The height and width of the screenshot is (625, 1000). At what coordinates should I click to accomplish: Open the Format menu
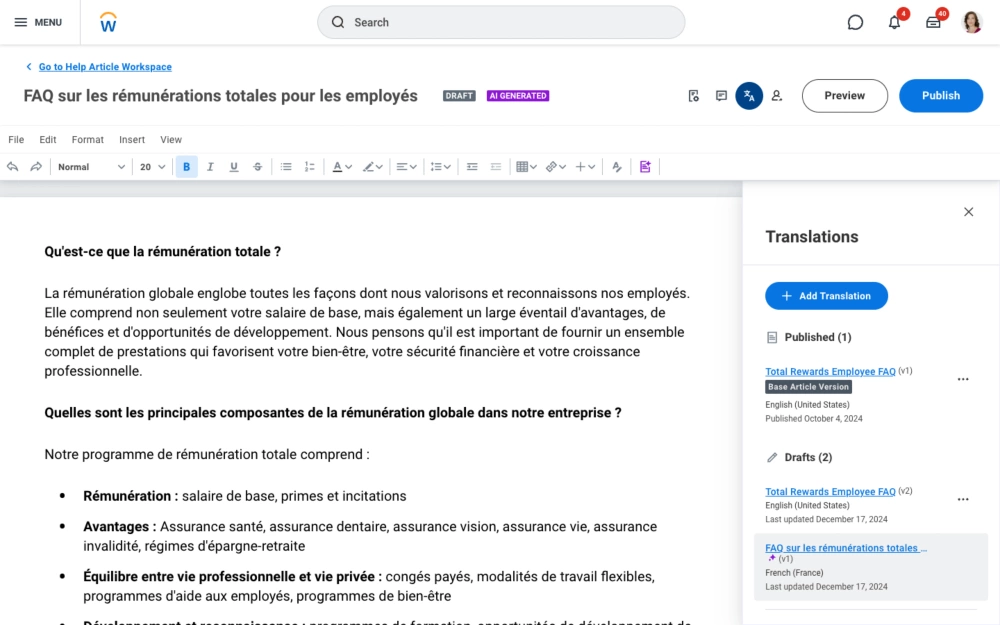(x=87, y=140)
